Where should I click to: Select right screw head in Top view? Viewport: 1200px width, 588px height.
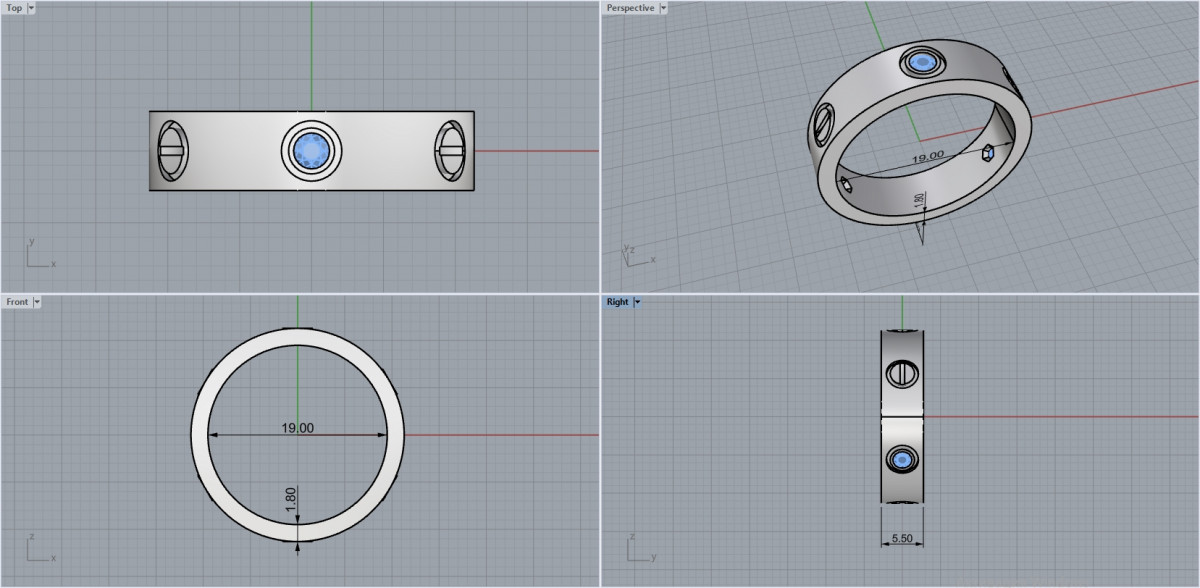451,152
